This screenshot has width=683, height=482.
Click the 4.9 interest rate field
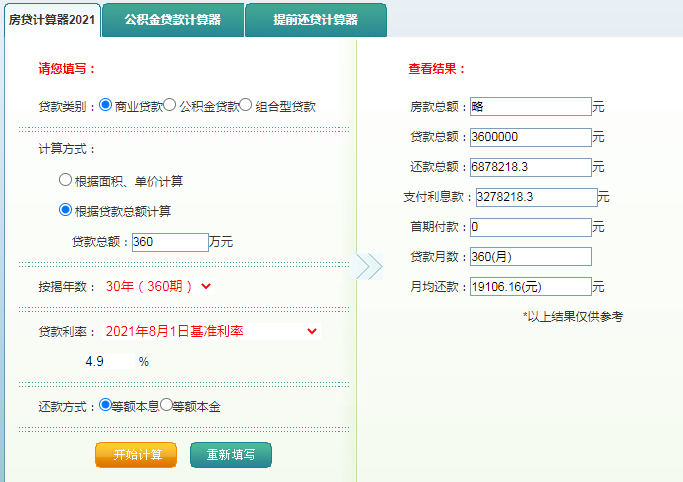108,361
